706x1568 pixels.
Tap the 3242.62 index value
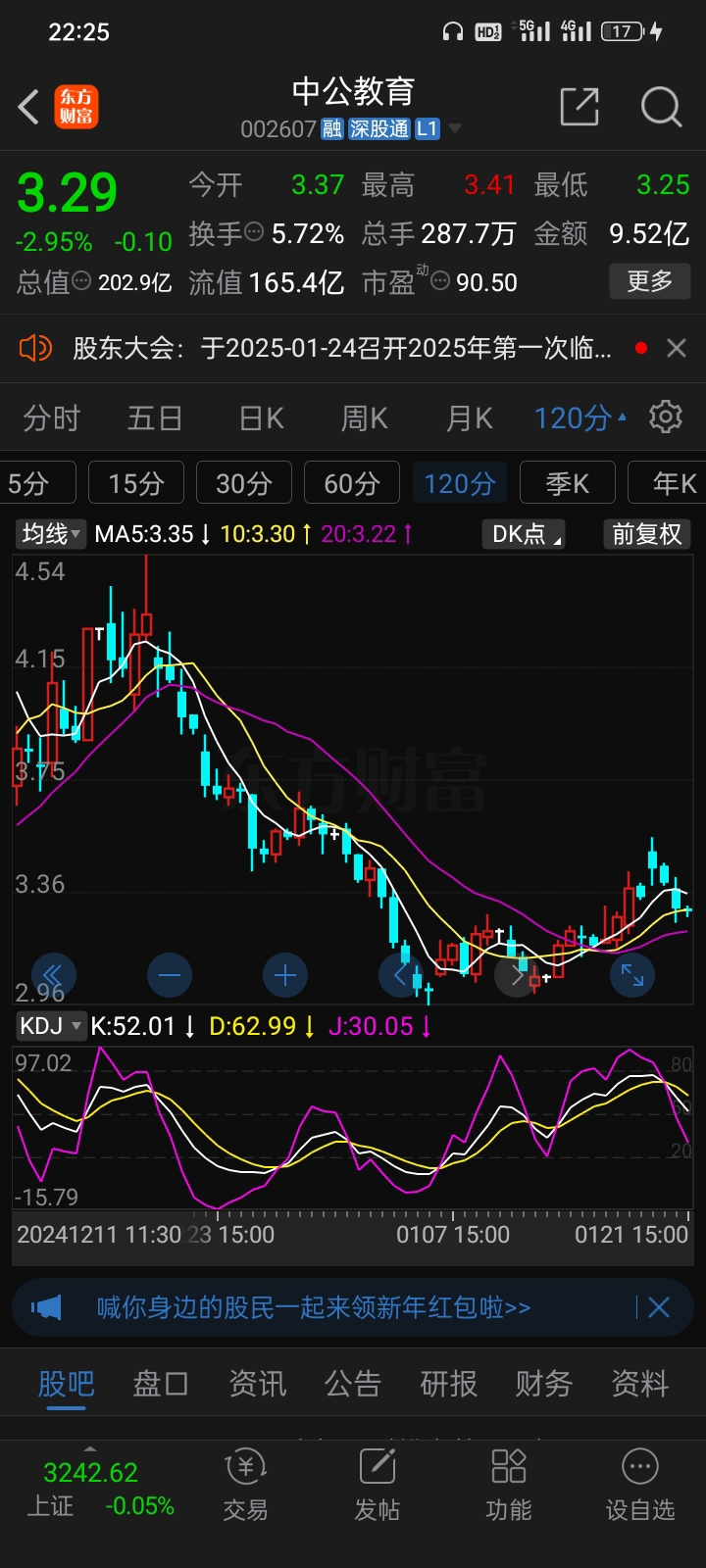tap(90, 1472)
